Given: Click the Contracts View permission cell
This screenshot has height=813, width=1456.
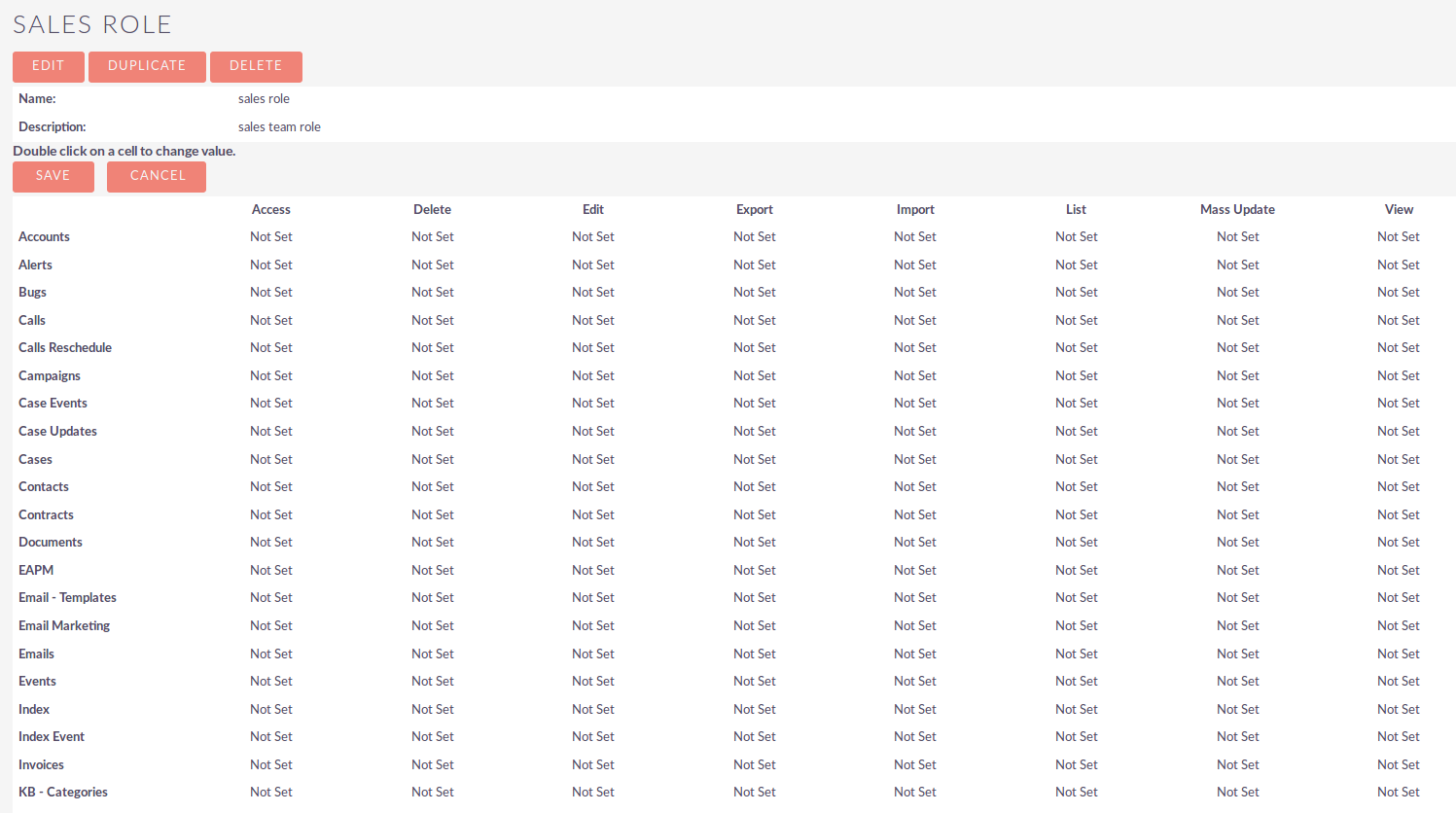Looking at the screenshot, I should (1398, 515).
